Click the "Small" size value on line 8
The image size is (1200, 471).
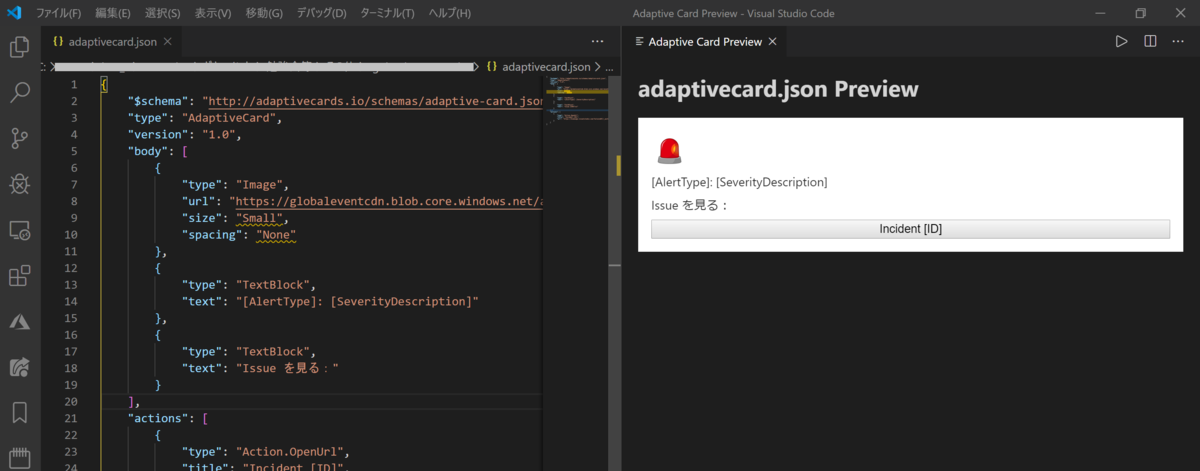tap(261, 218)
